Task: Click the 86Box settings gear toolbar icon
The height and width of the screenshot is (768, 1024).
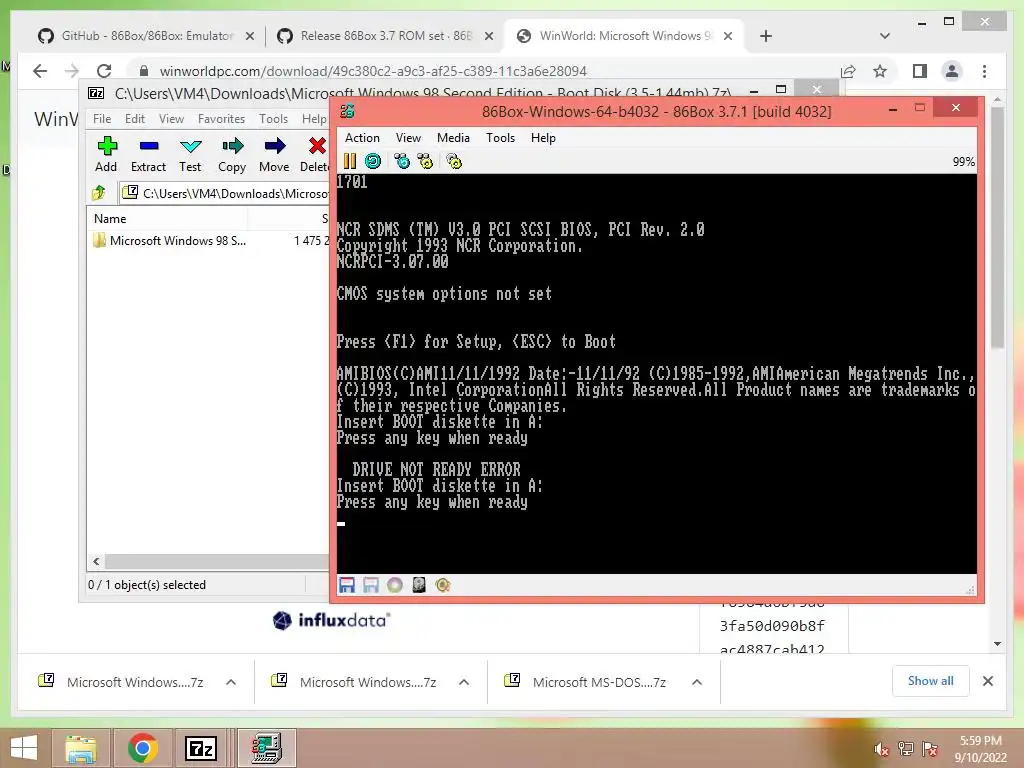Action: [x=454, y=161]
